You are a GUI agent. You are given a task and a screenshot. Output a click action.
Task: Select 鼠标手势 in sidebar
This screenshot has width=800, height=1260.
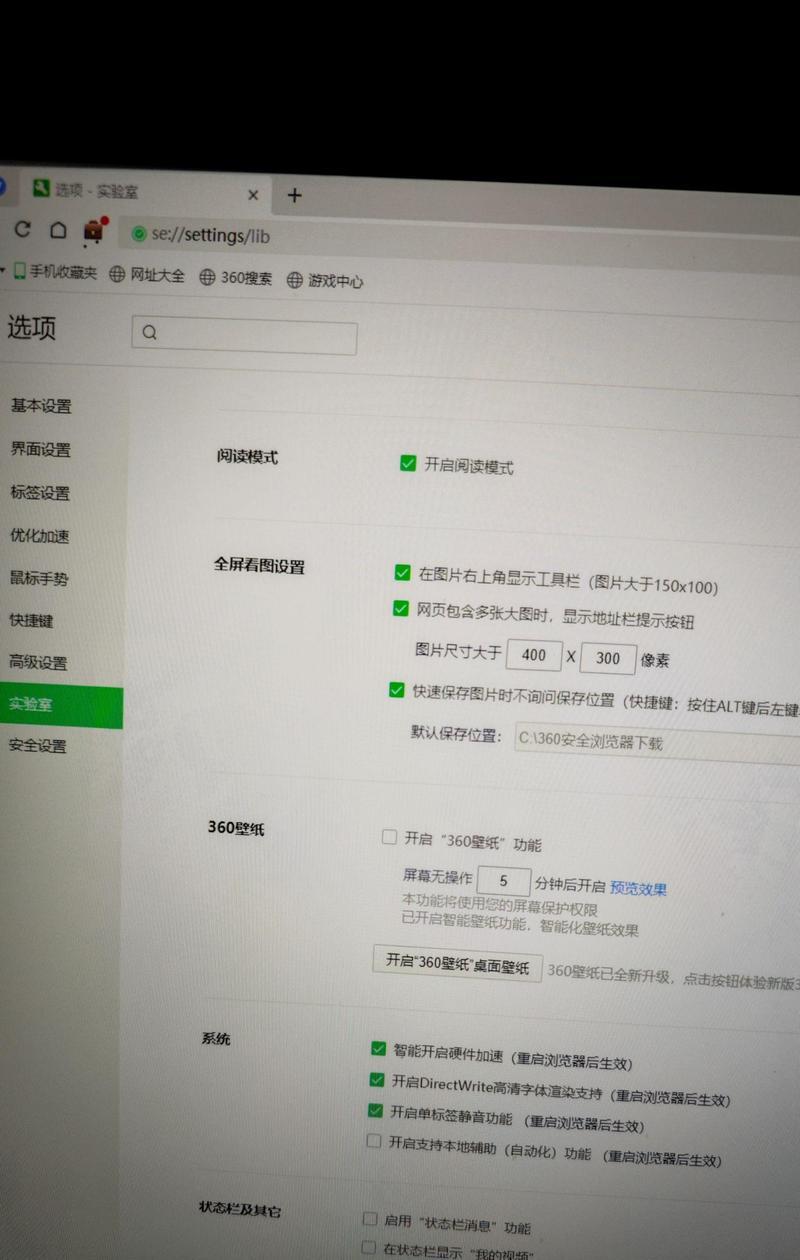(x=39, y=578)
